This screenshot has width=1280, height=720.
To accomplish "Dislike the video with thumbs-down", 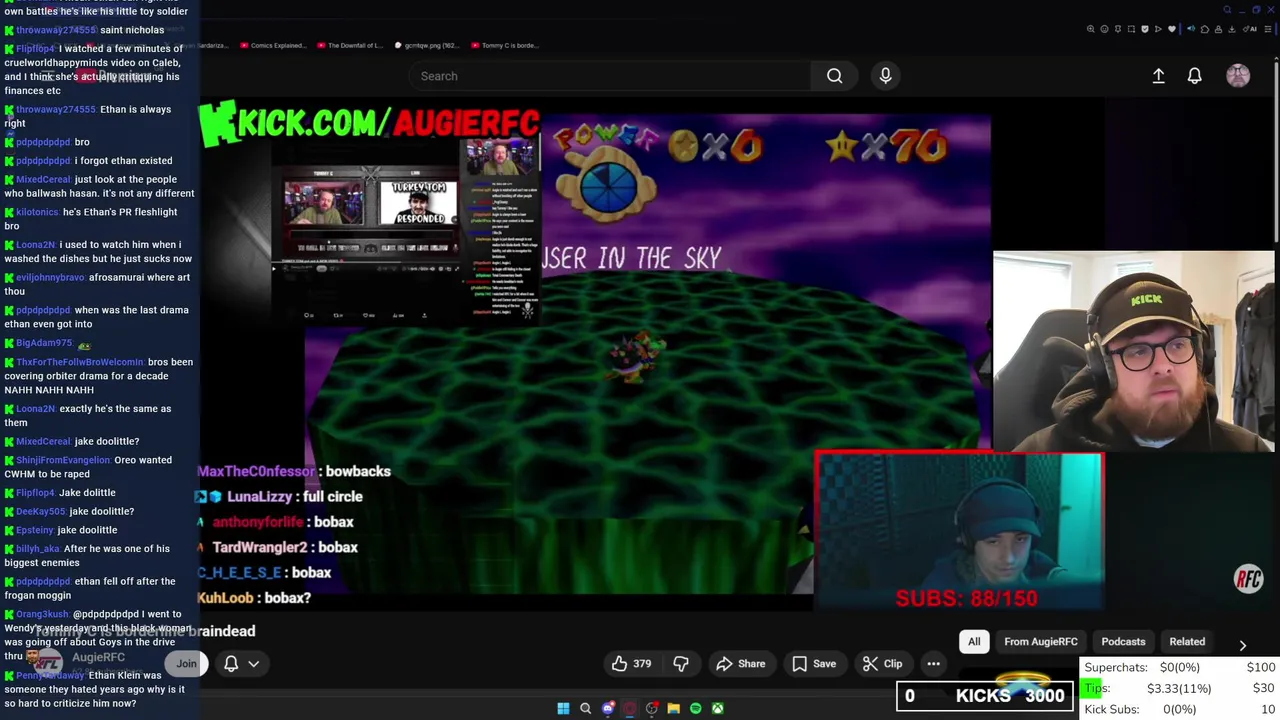I will (681, 663).
